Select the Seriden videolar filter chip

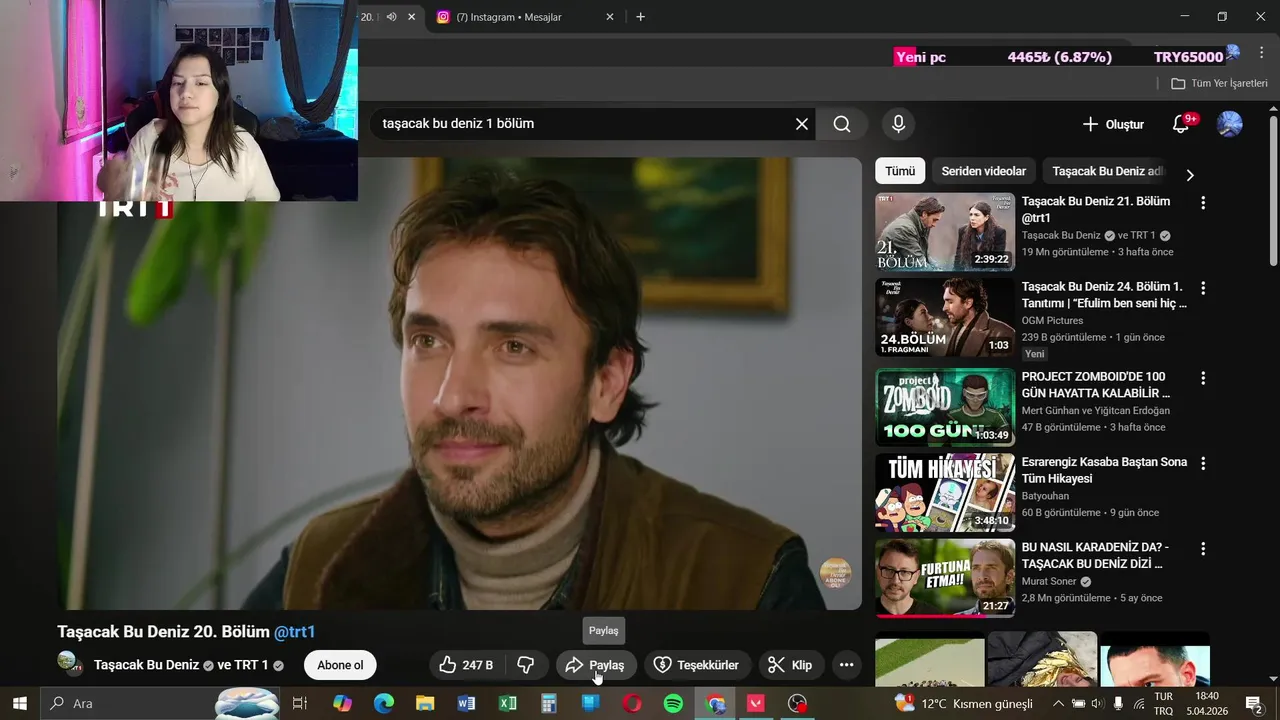[x=983, y=171]
